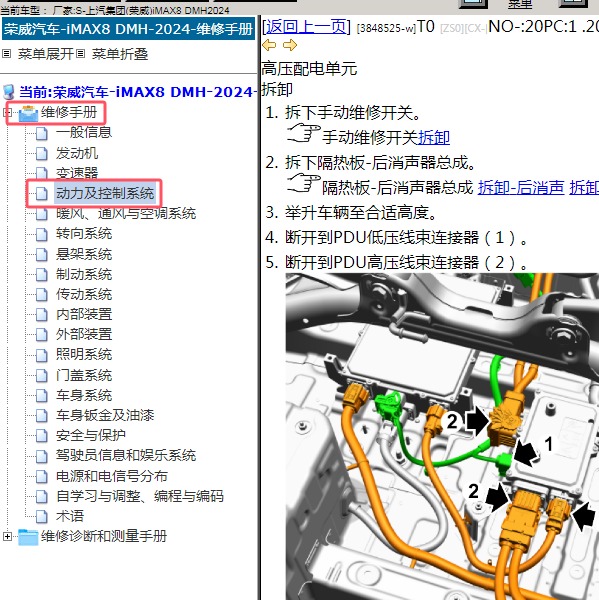Click the 菜单折叠 collapse menu icon
The width and height of the screenshot is (599, 600).
(x=80, y=54)
